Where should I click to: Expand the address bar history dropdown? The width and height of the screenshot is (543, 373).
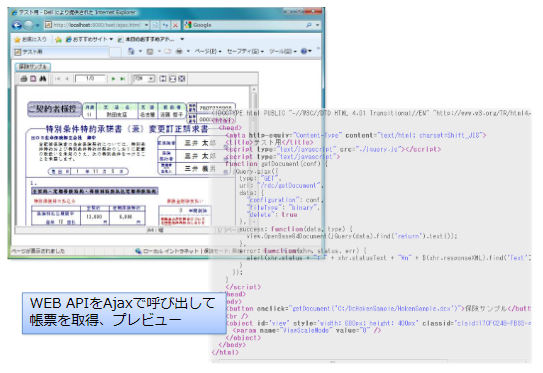pos(146,25)
